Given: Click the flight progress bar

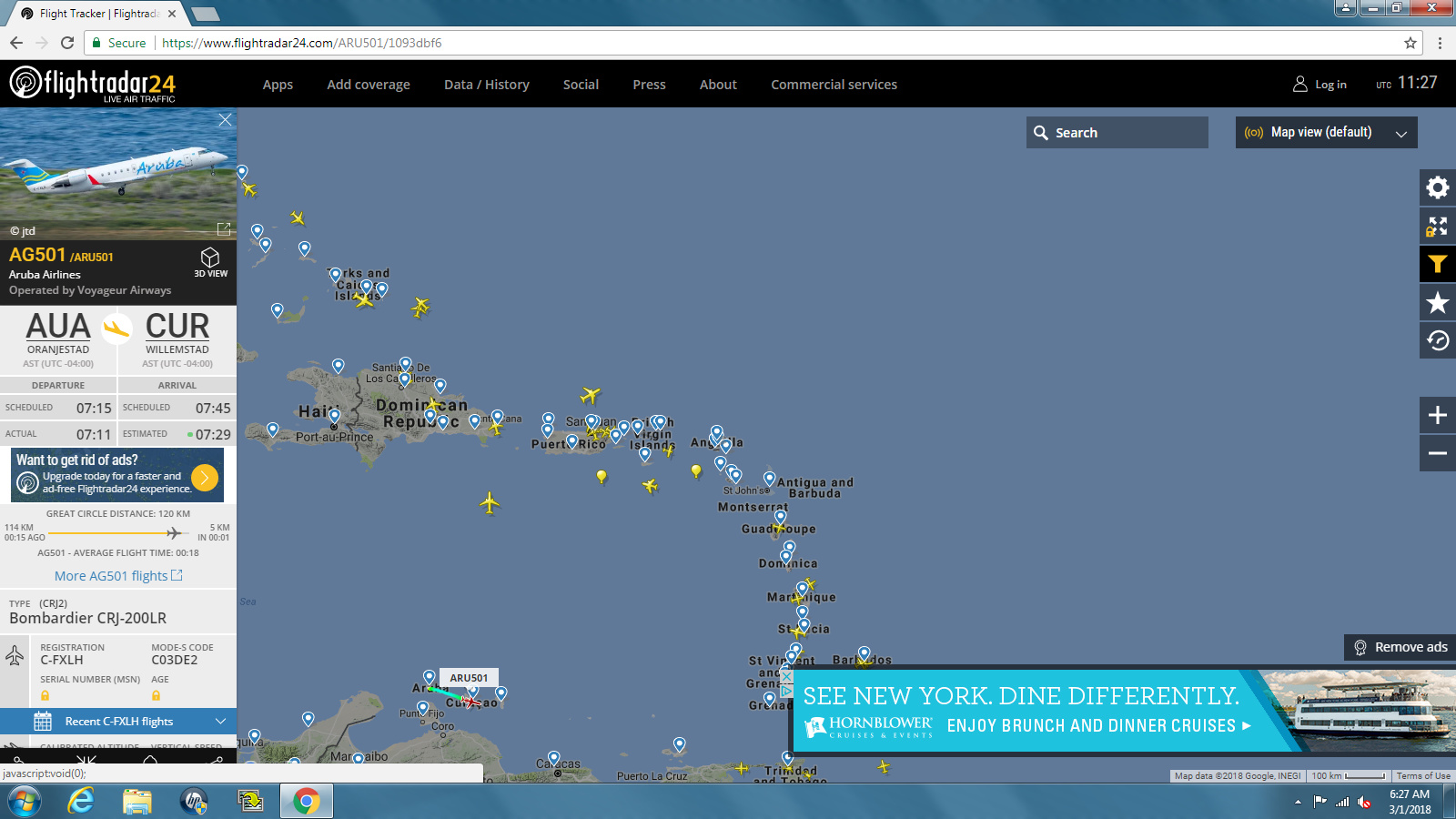Looking at the screenshot, I should point(118,533).
